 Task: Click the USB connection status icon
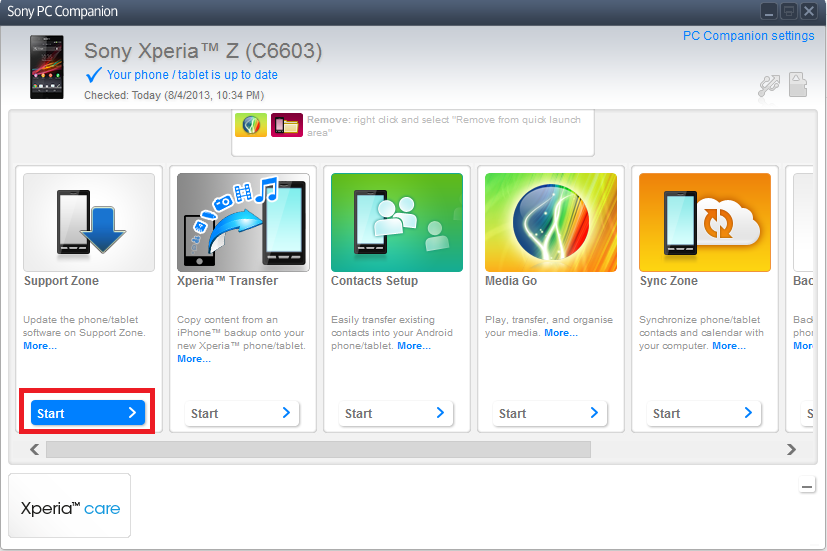click(768, 86)
